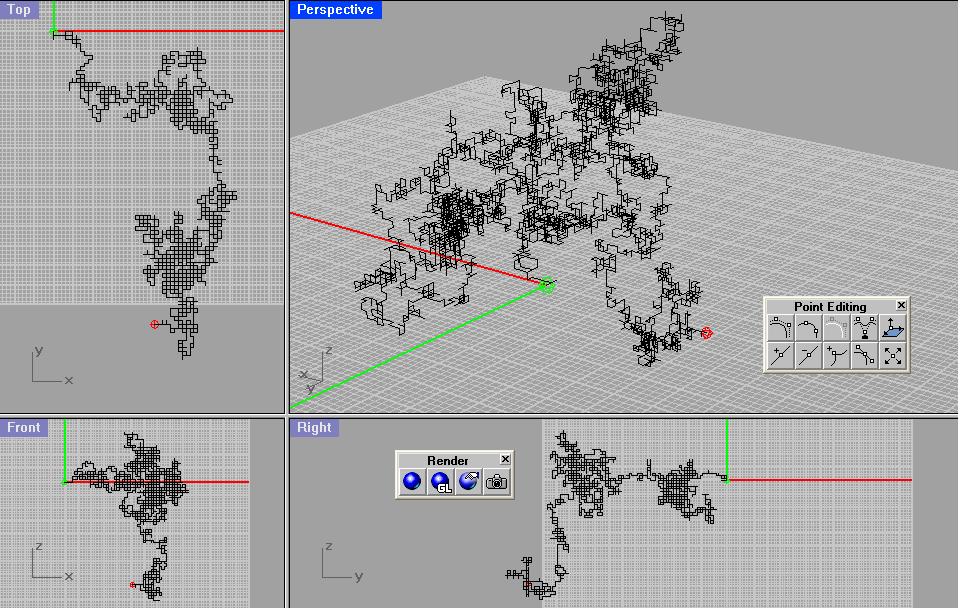Click the Right viewport title label
This screenshot has width=958, height=608.
point(314,427)
